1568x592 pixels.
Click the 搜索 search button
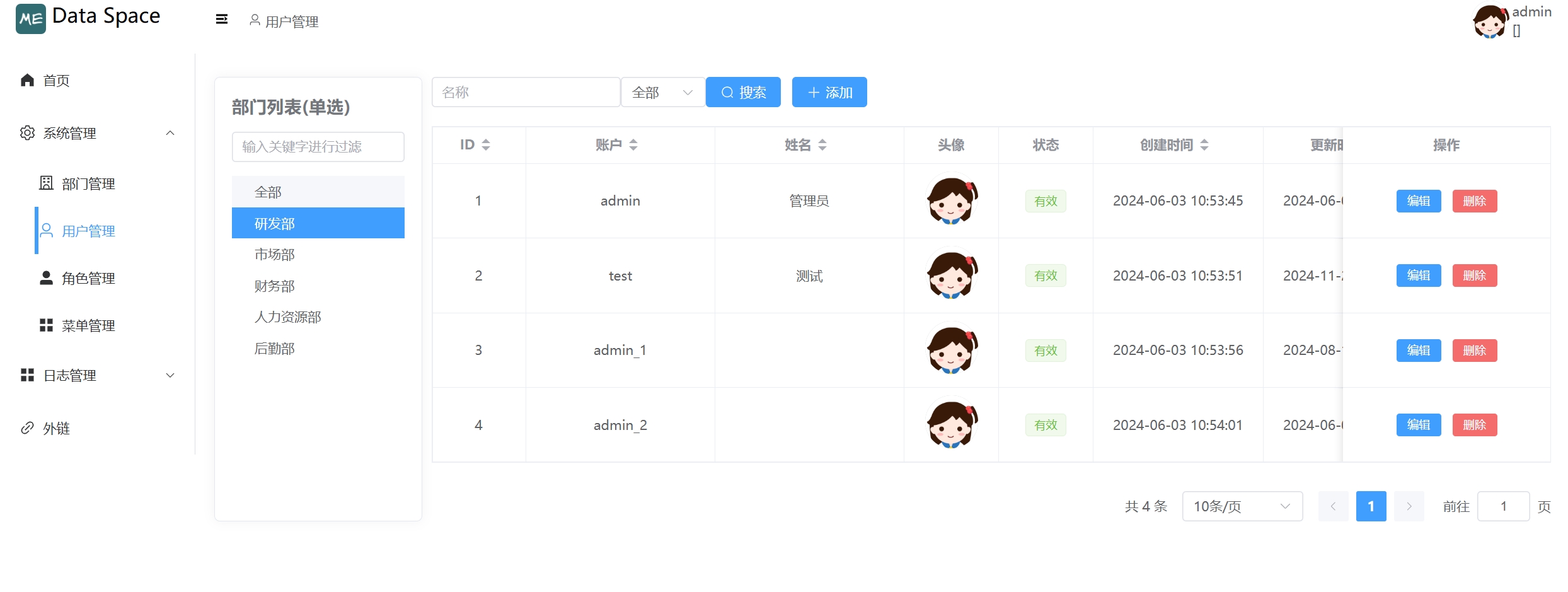pos(743,93)
